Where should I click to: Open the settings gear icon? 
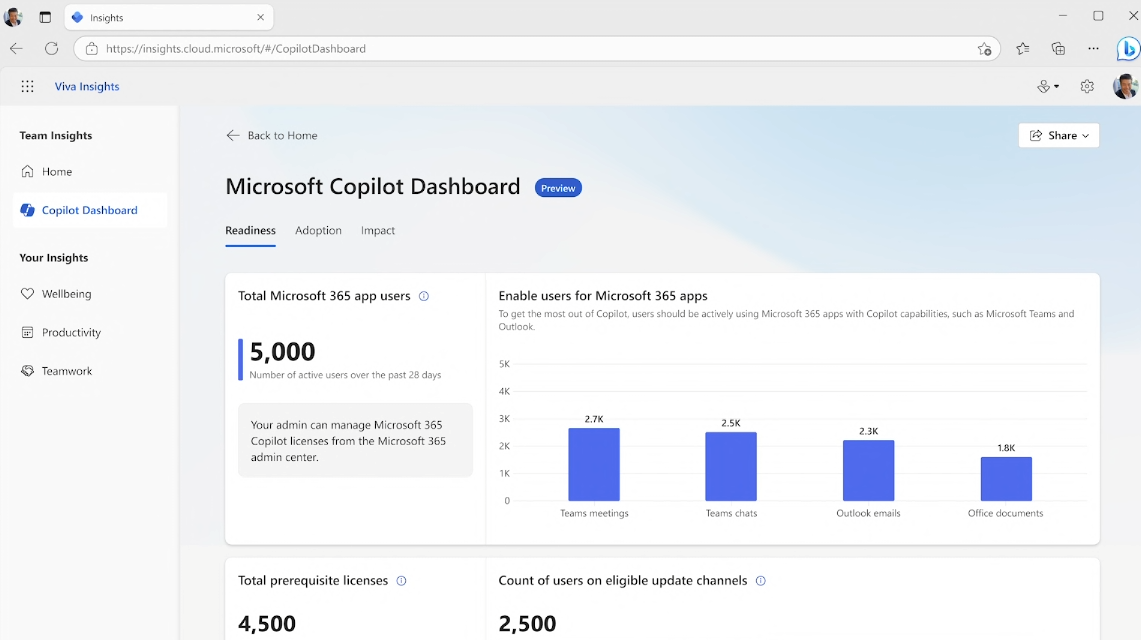tap(1087, 87)
